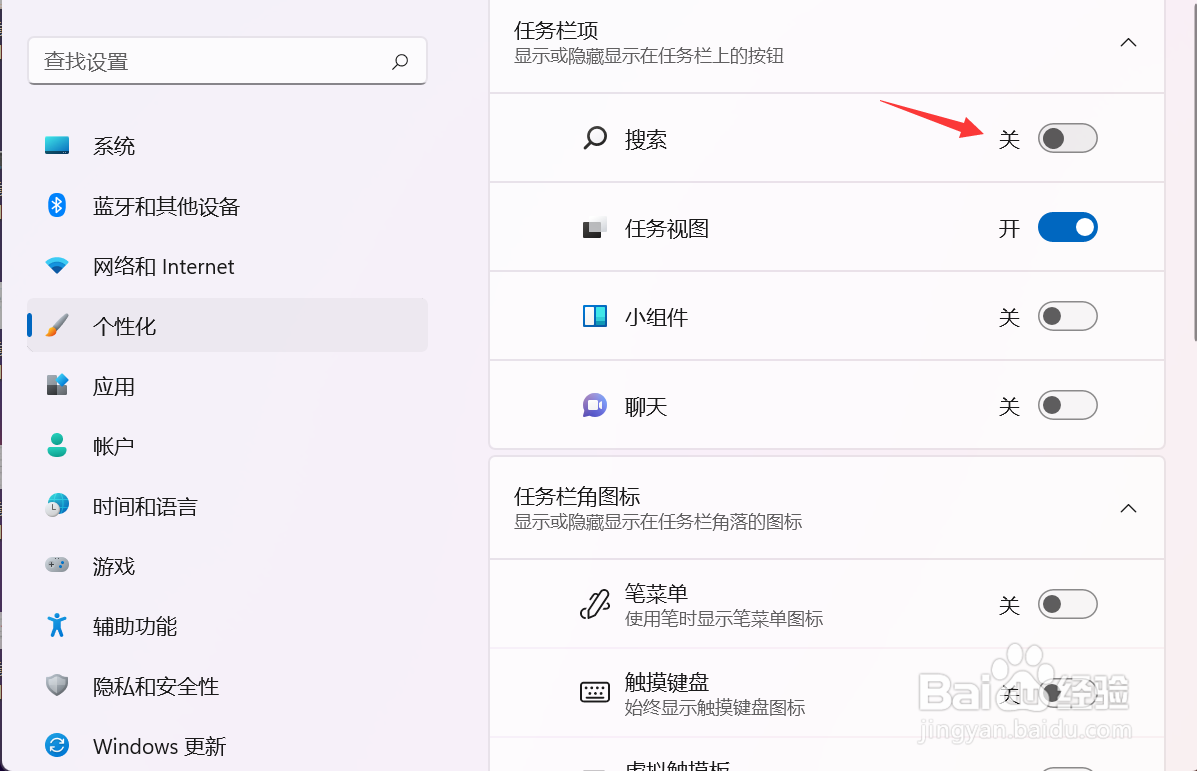Click the 聊天 row label
Viewport: 1197px width, 771px height.
[646, 406]
